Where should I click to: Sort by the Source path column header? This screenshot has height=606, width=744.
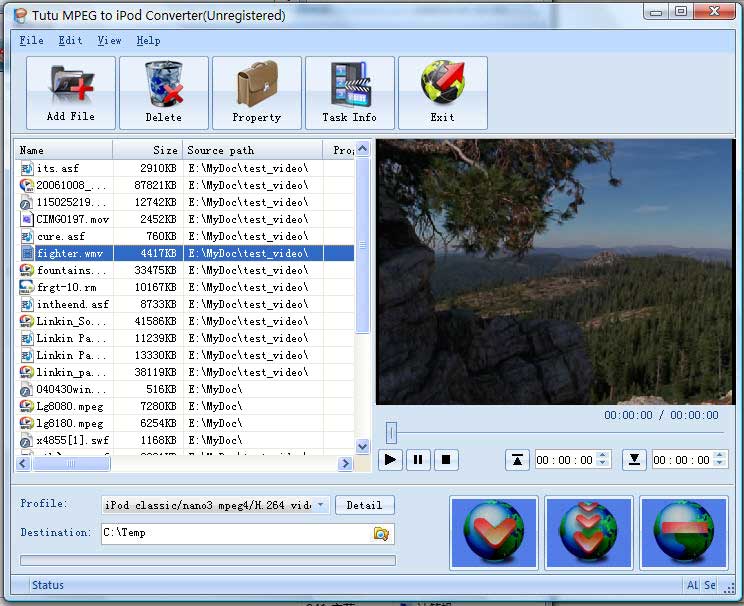coord(253,150)
